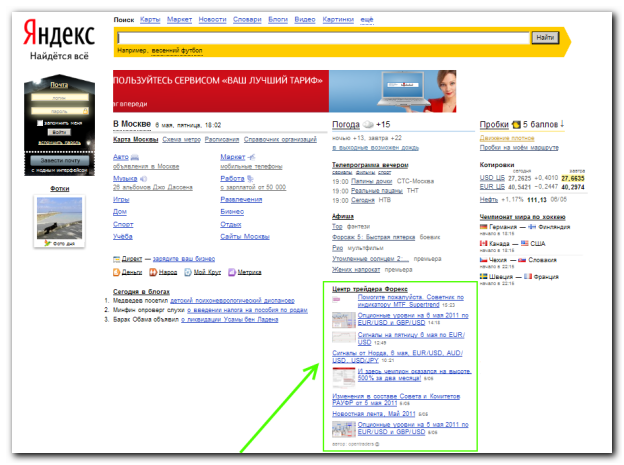Open the Блоги tab above search
Image resolution: width=624 pixels, height=465 pixels.
click(x=278, y=20)
